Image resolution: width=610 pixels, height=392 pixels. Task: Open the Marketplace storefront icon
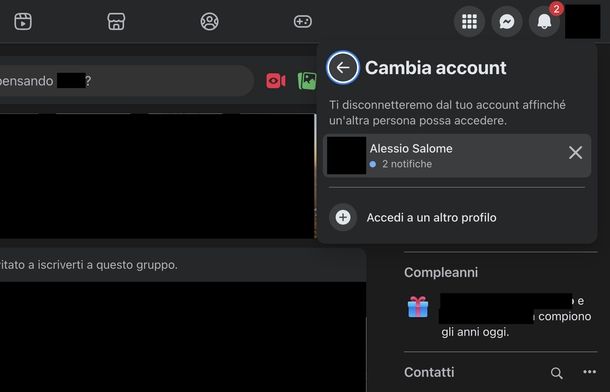click(116, 21)
